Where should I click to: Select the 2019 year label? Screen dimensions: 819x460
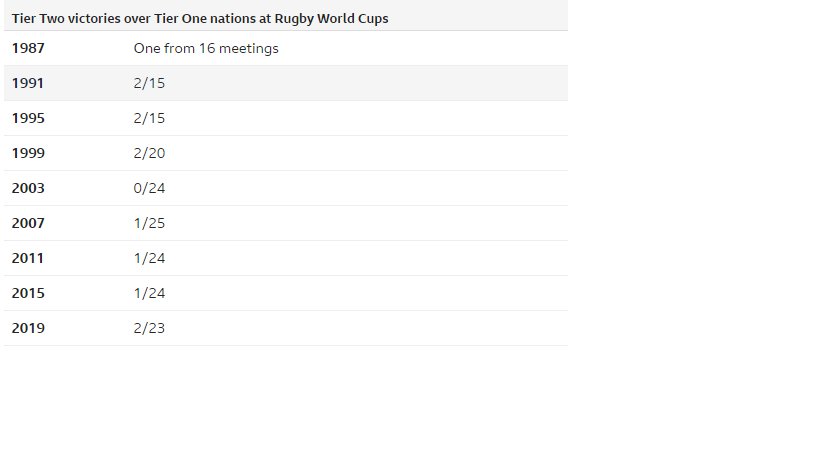point(28,328)
